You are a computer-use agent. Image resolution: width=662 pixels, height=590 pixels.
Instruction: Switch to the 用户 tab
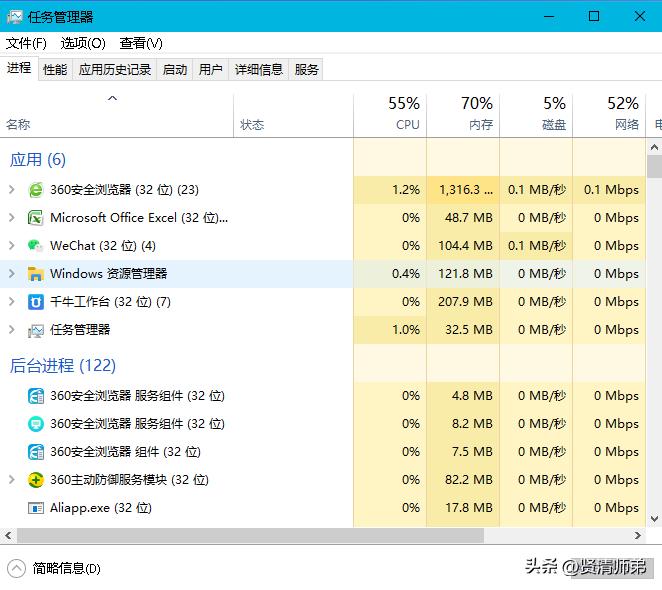tap(211, 70)
